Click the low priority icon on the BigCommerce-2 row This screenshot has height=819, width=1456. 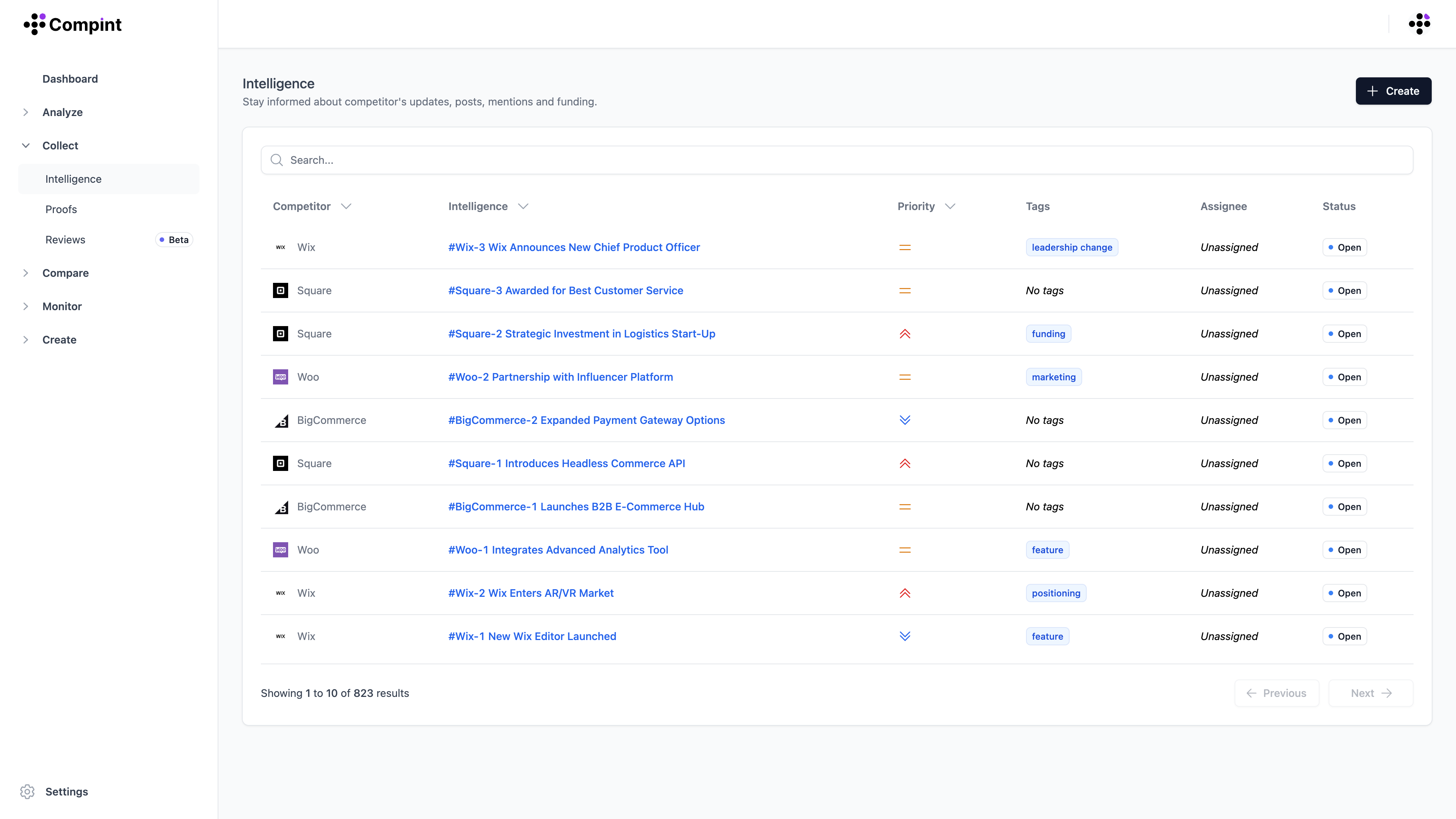(x=904, y=420)
